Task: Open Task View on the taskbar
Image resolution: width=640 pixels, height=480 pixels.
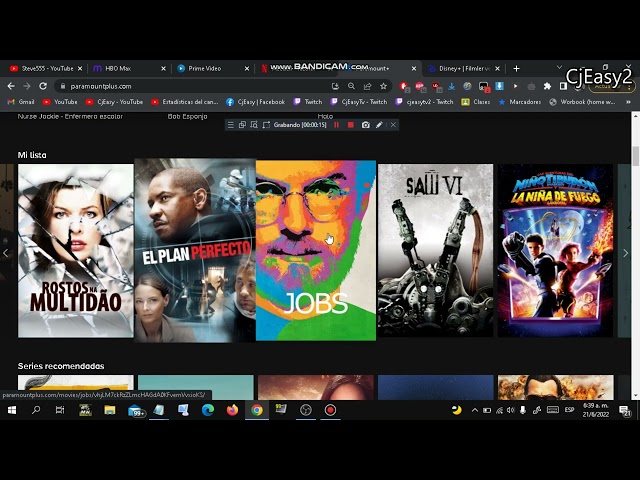Action: pos(60,410)
